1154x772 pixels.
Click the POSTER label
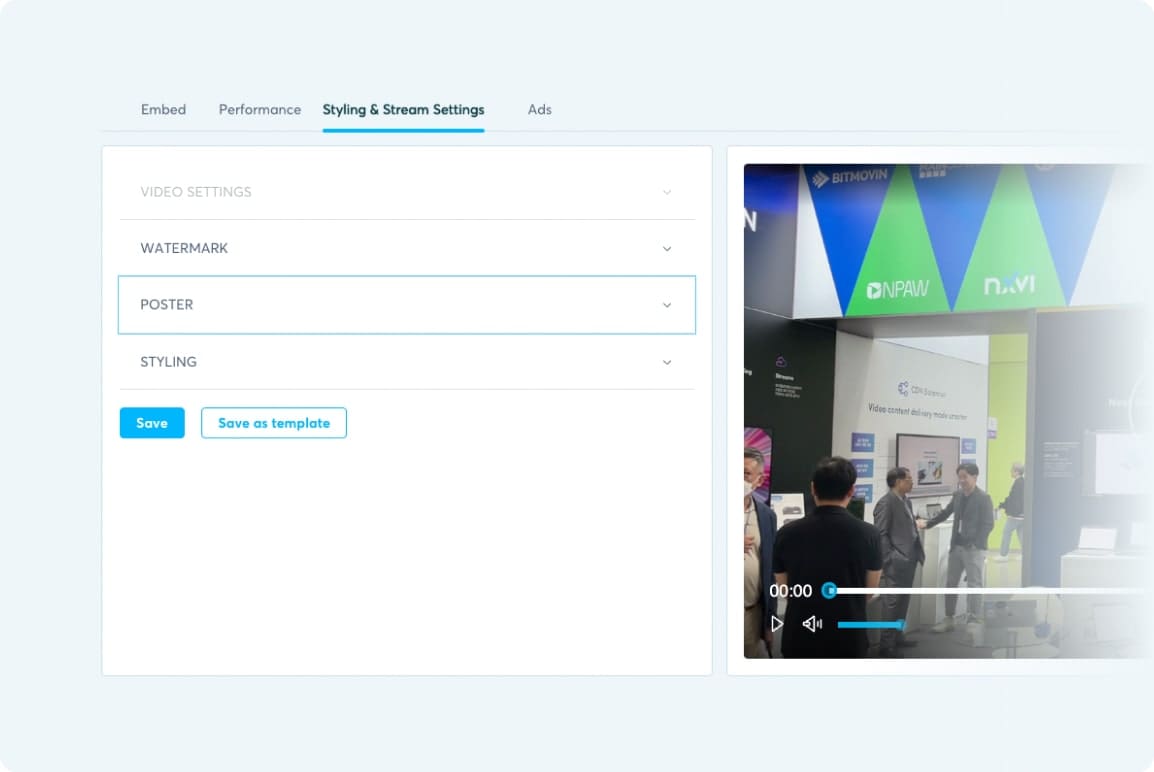(167, 305)
